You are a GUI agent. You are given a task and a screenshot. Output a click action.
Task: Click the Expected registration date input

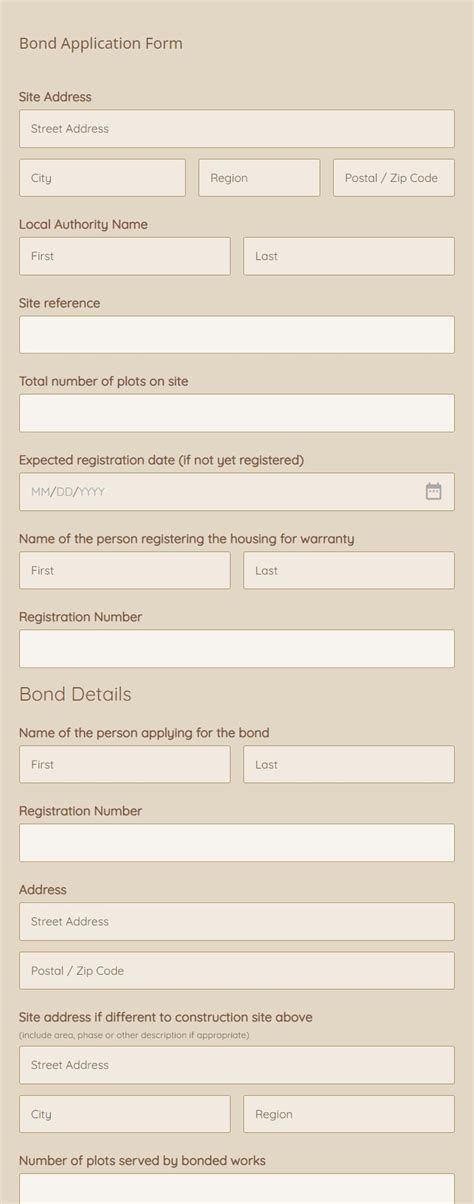tap(236, 492)
